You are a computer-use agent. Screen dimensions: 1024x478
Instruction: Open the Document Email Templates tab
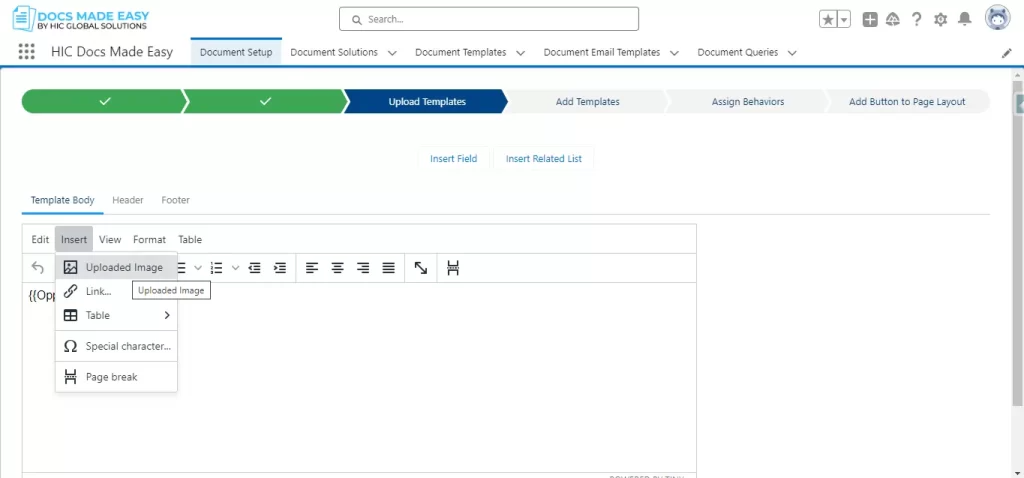(x=601, y=52)
